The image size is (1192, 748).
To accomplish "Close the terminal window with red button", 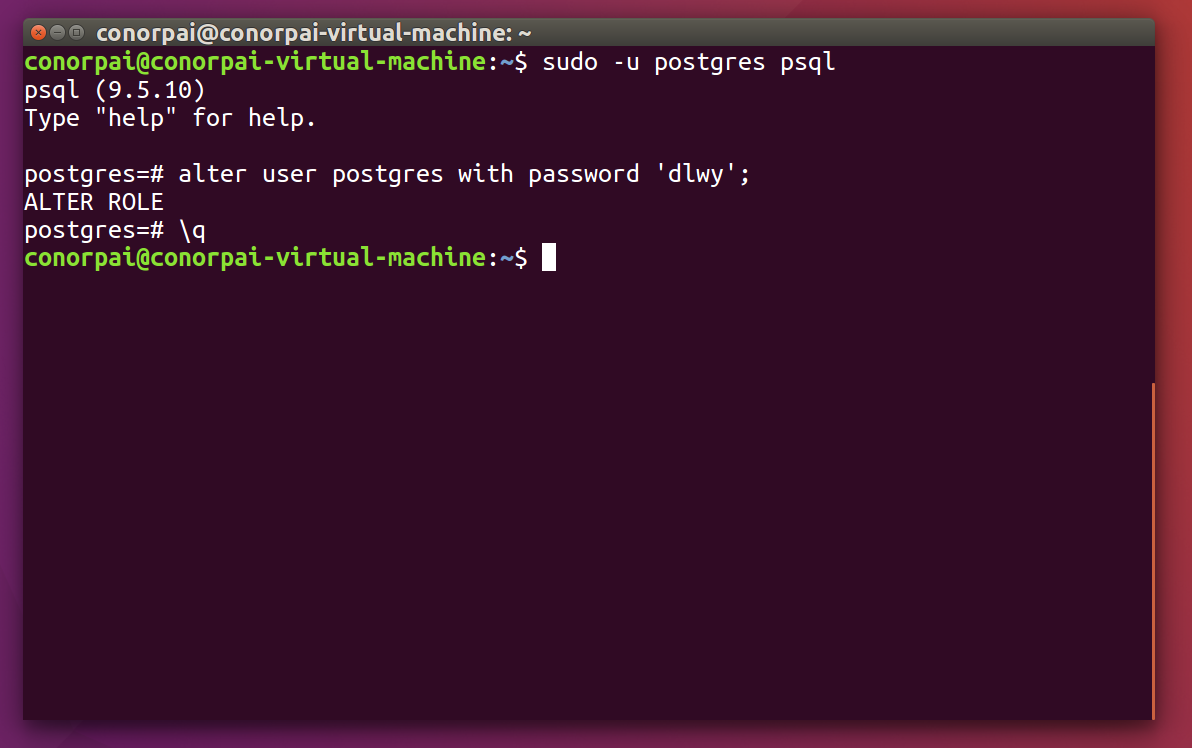I will pyautogui.click(x=38, y=33).
